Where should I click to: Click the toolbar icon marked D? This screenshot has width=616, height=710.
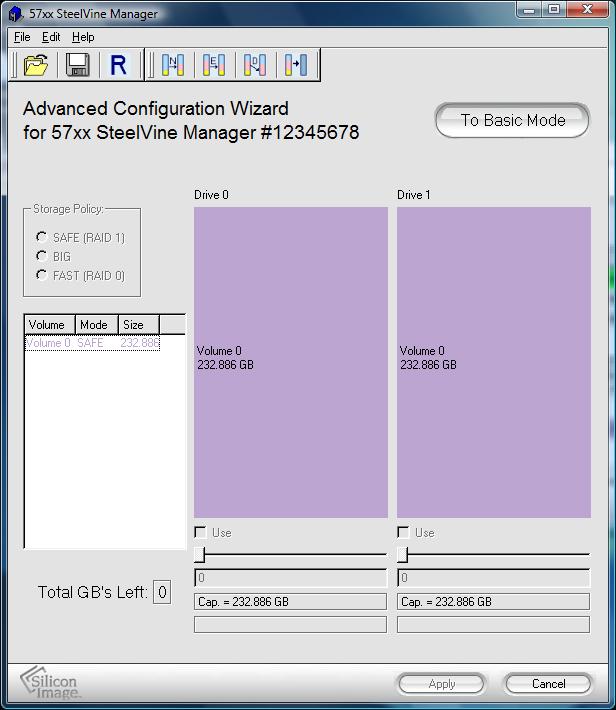pyautogui.click(x=255, y=65)
